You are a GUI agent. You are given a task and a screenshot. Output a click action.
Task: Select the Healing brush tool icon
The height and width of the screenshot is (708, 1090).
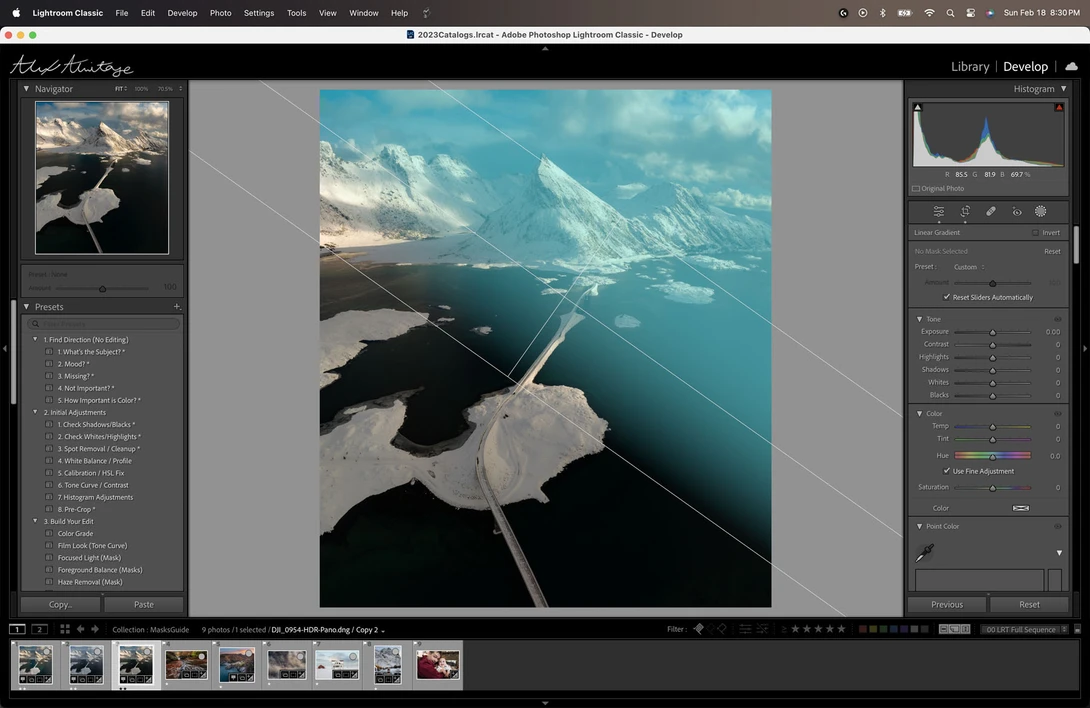coord(991,211)
